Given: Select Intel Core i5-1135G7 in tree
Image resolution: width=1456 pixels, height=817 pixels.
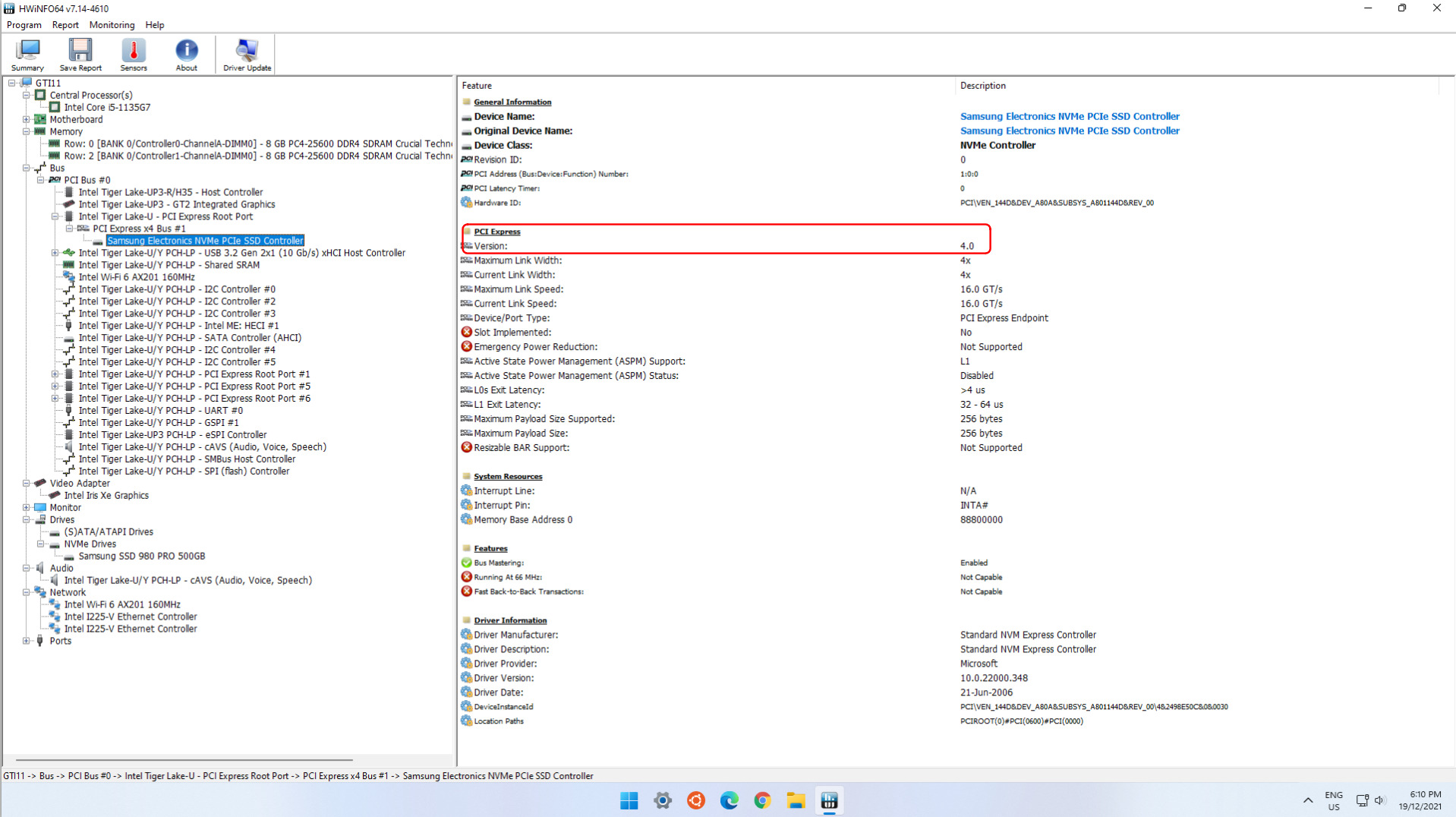Looking at the screenshot, I should (x=107, y=107).
